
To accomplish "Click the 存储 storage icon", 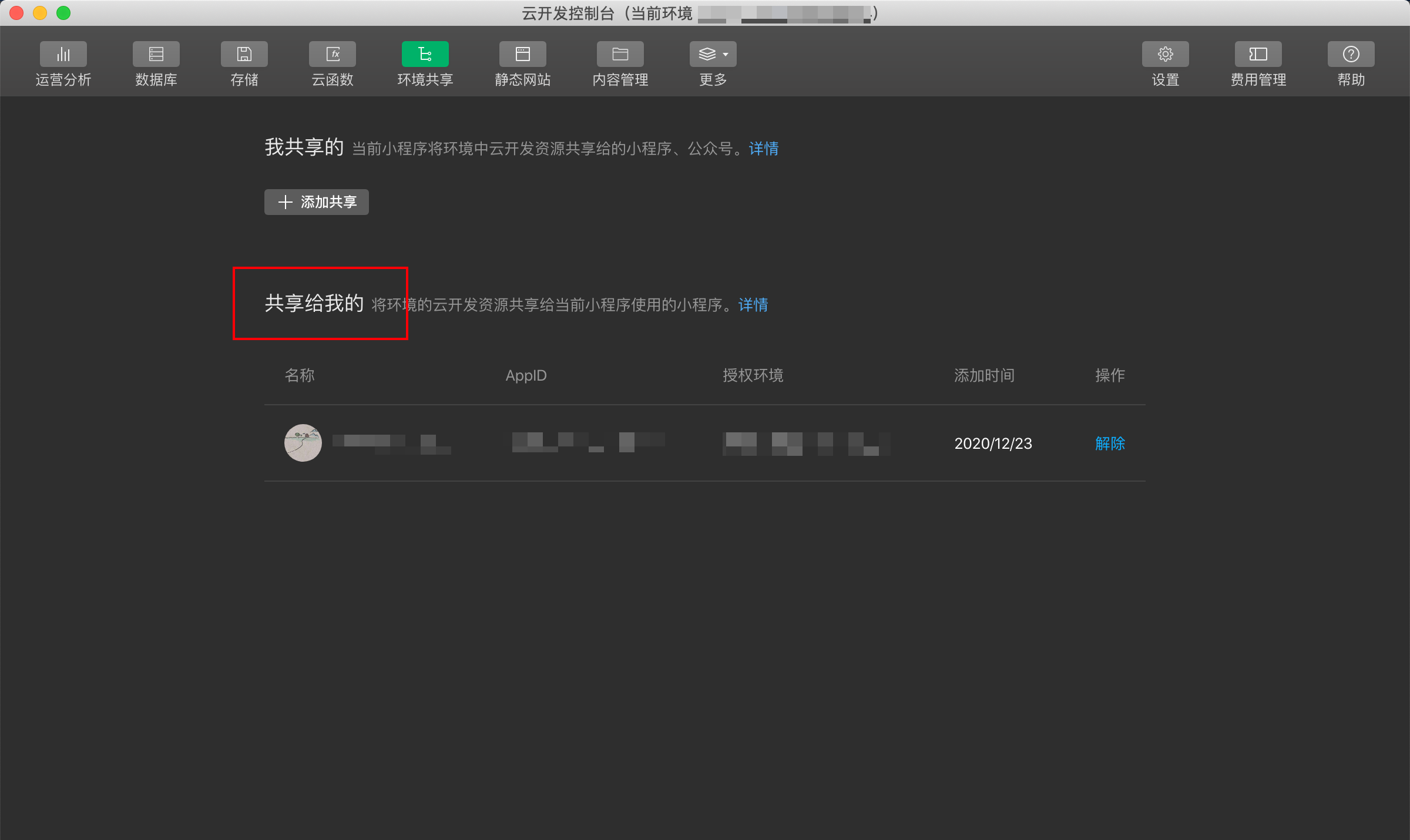I will coord(244,54).
